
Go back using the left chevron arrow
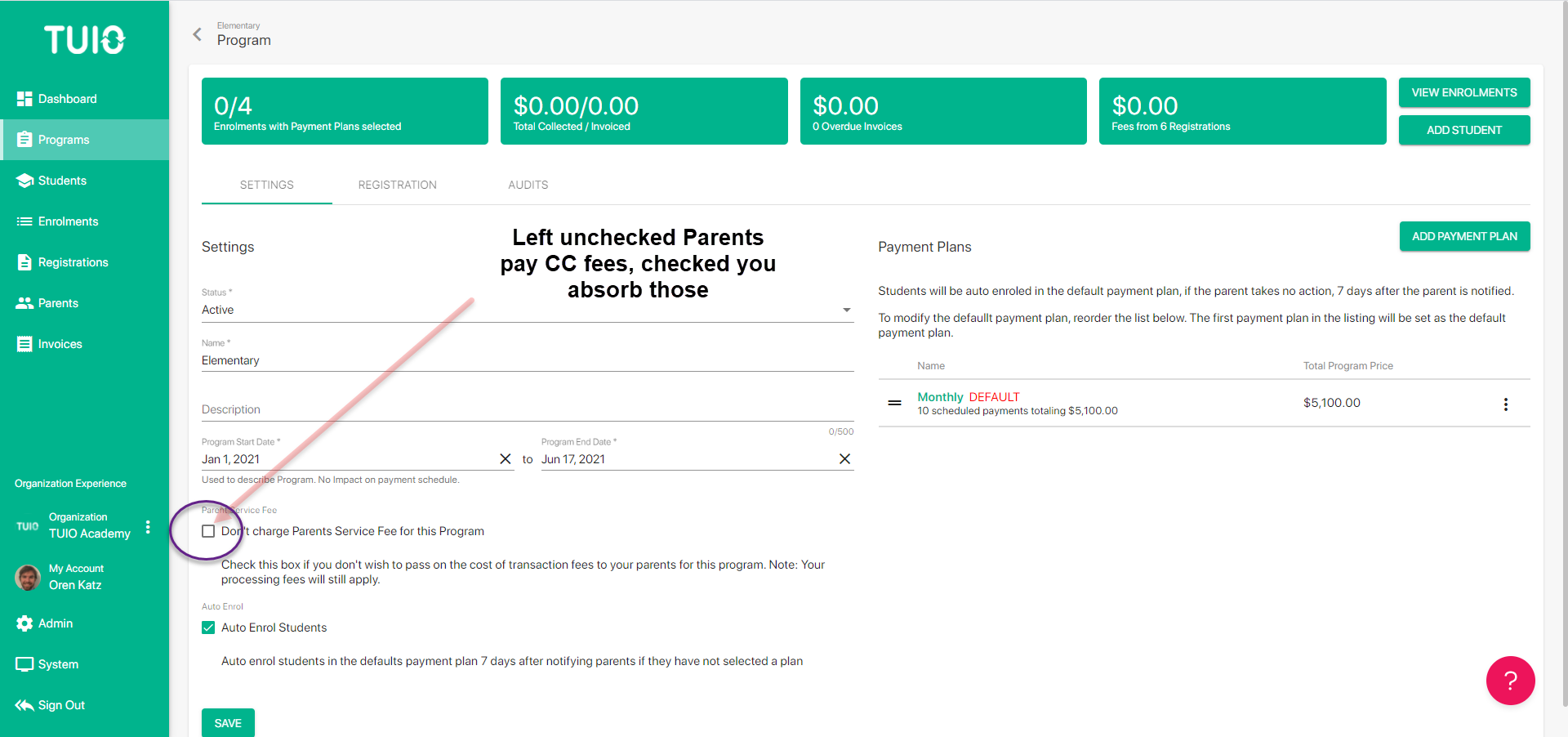coord(197,34)
